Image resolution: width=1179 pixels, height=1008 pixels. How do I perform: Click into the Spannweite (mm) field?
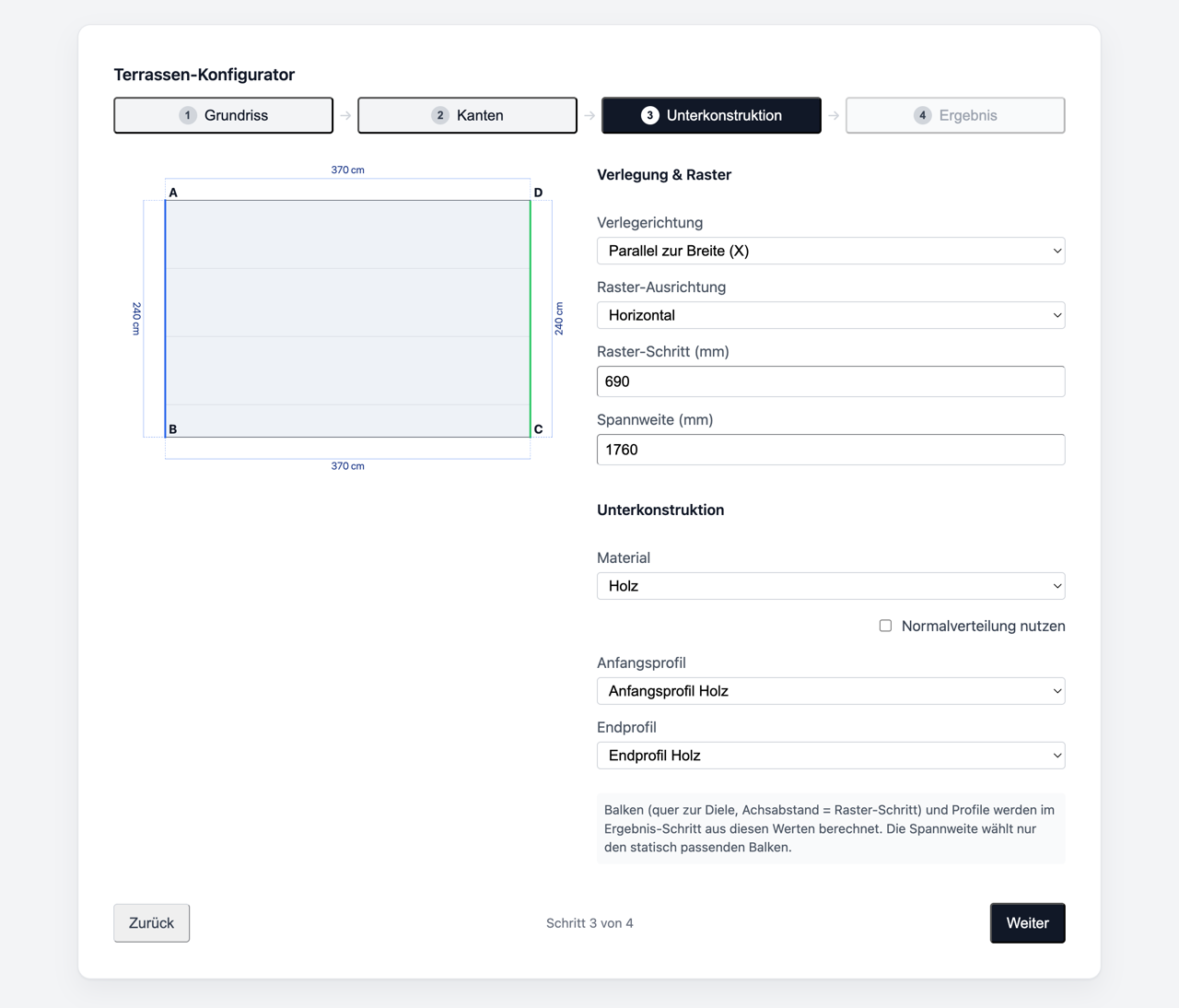831,450
